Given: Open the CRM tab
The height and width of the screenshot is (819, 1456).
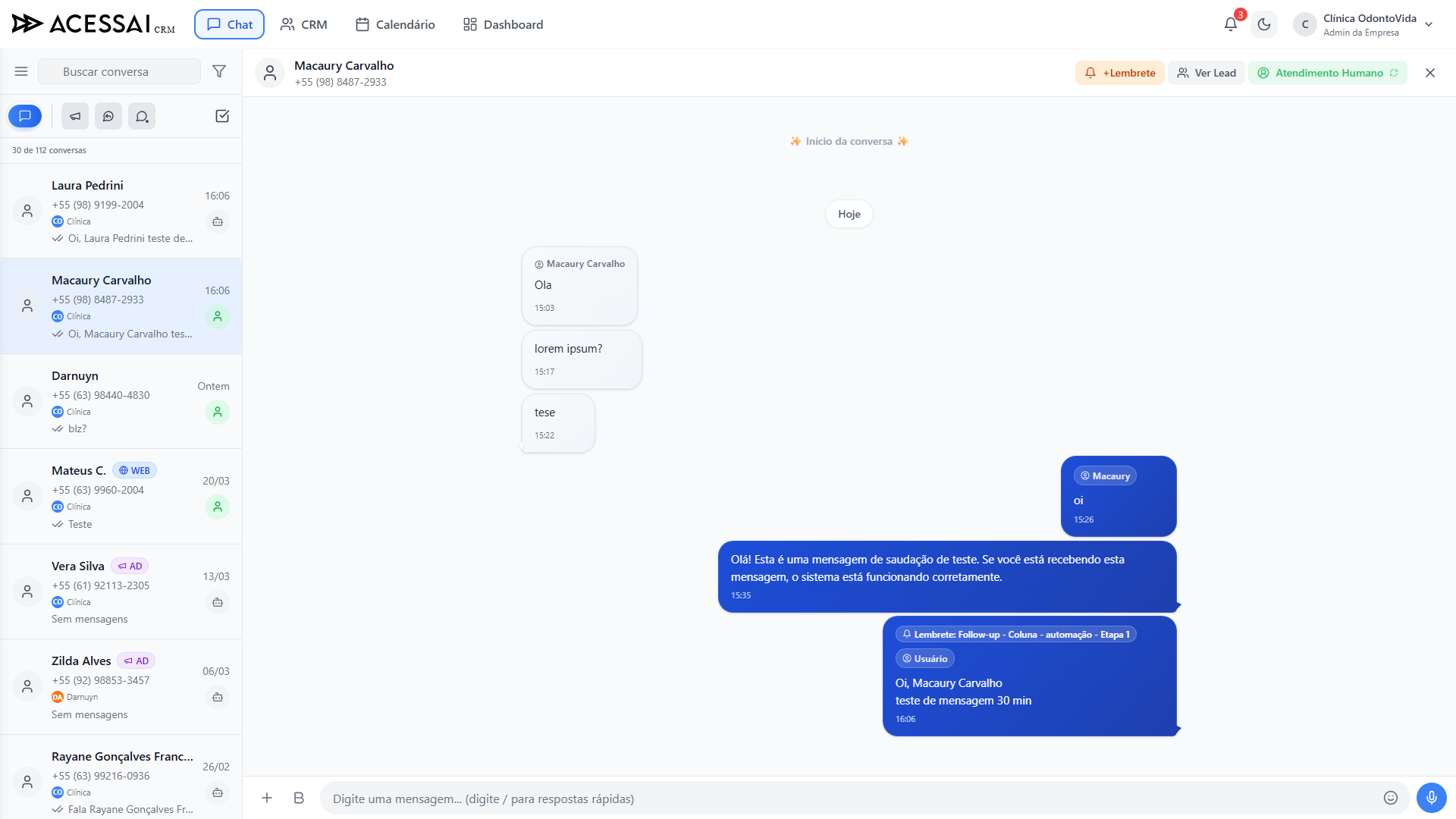Looking at the screenshot, I should tap(303, 24).
